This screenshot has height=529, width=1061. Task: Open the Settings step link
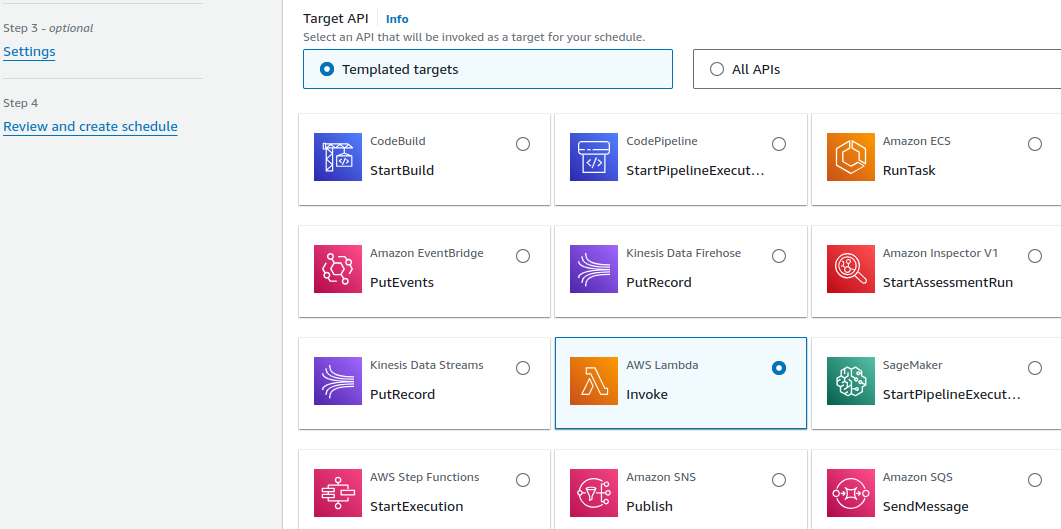tap(29, 52)
